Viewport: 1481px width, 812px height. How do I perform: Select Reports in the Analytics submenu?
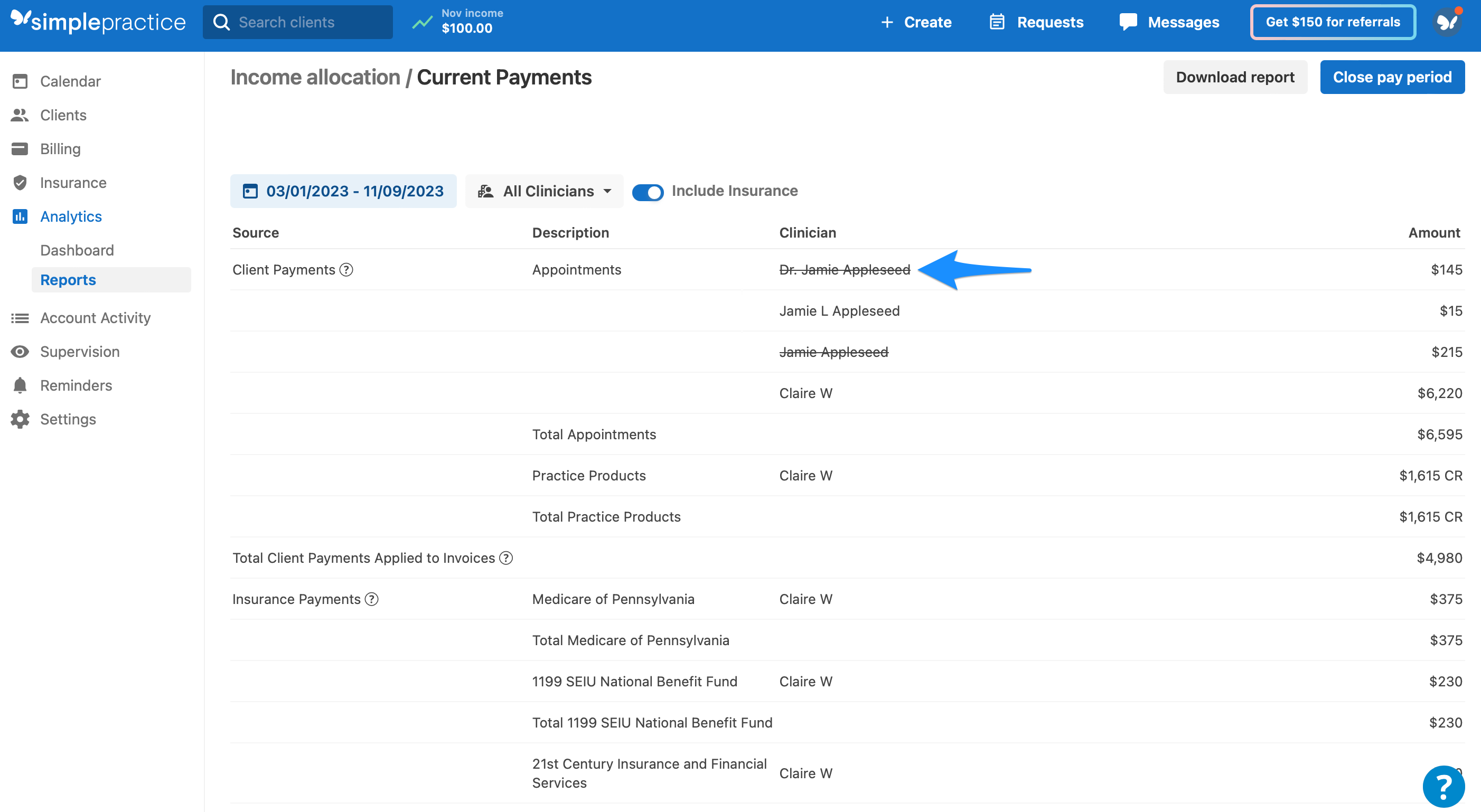68,280
